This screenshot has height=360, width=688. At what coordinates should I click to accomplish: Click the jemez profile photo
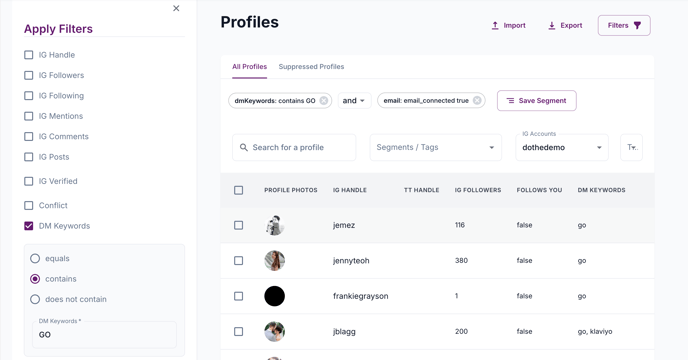[x=275, y=225]
